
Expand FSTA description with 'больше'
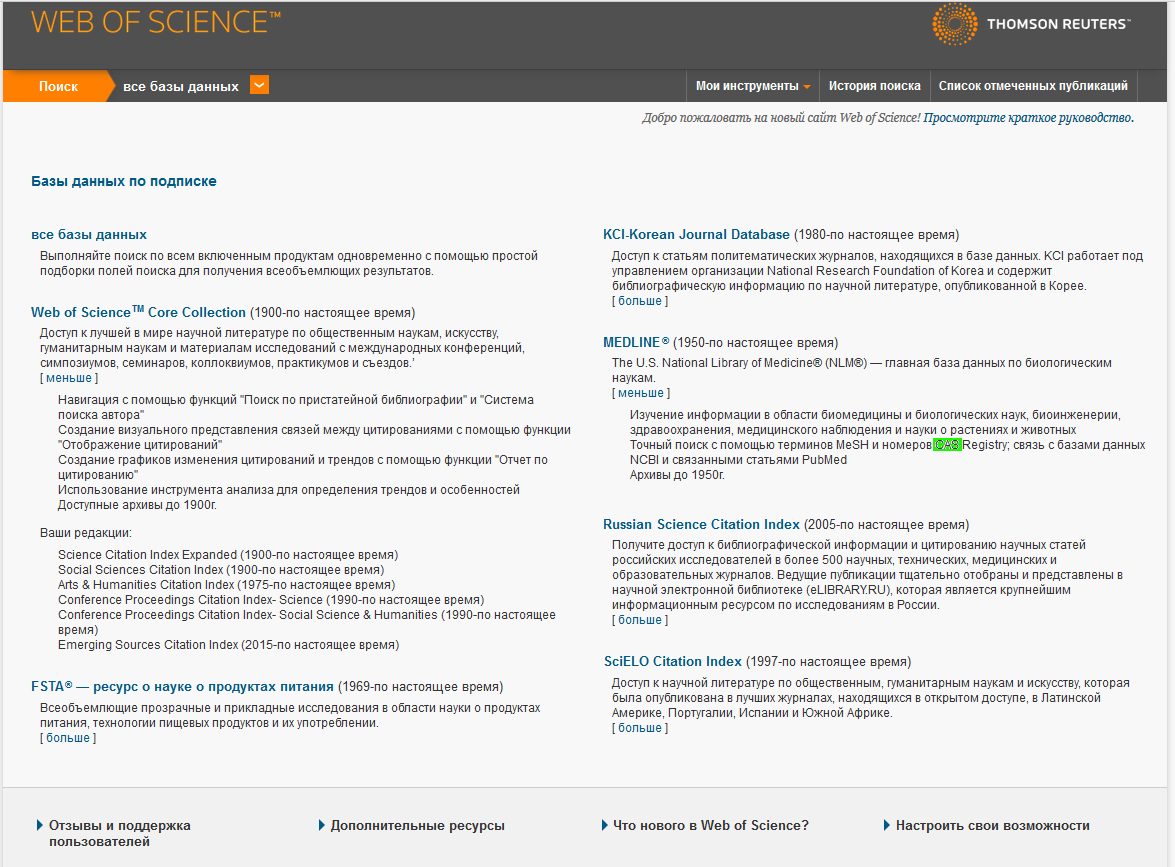pyautogui.click(x=68, y=738)
